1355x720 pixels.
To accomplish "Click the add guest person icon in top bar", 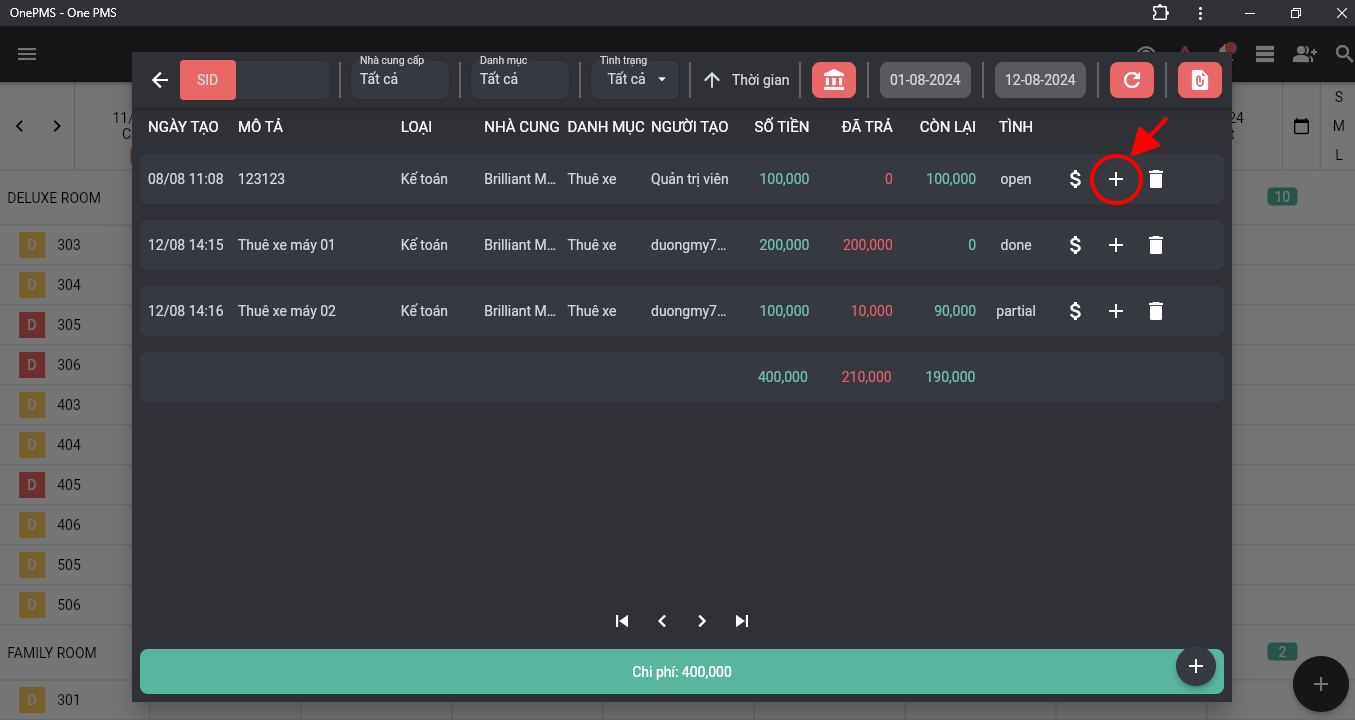I will 1305,54.
